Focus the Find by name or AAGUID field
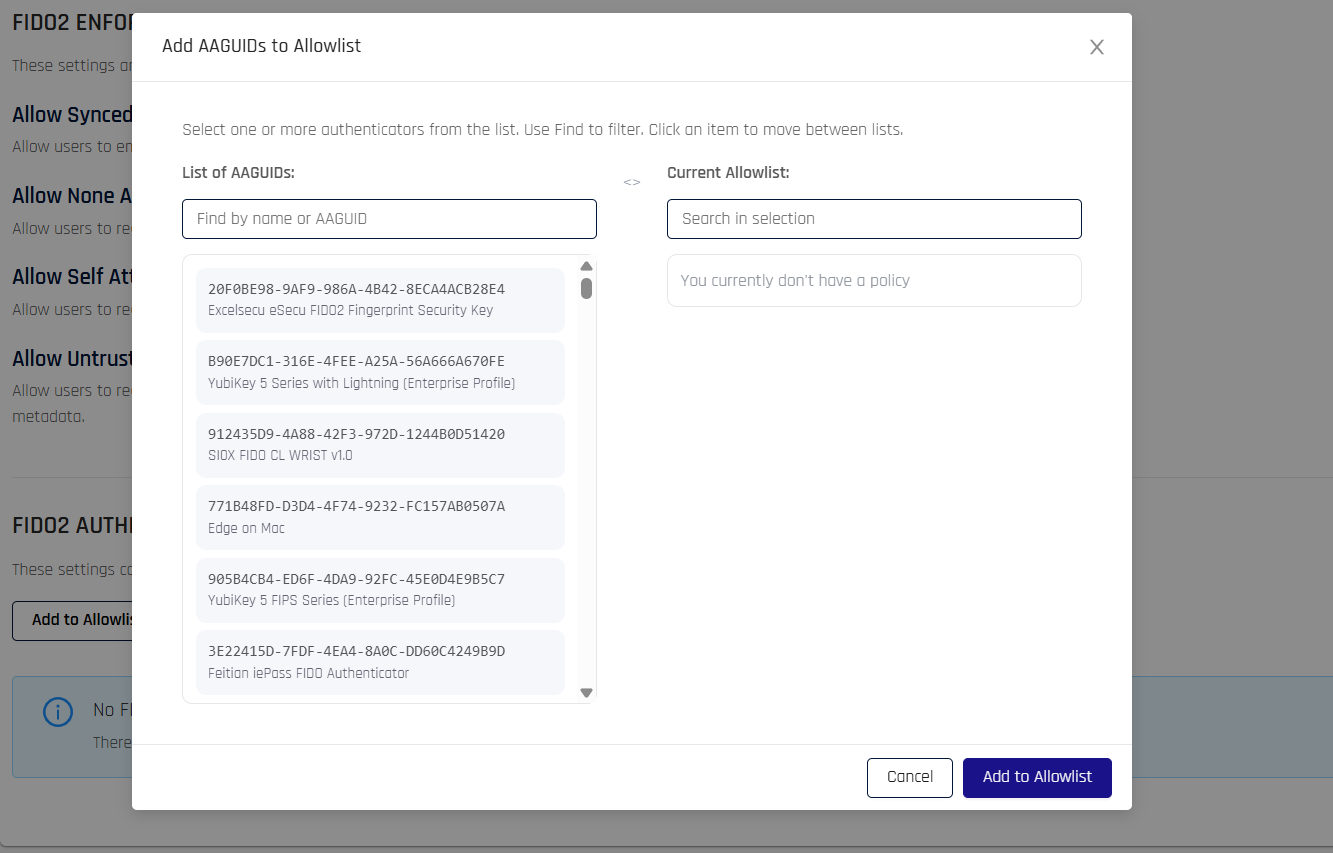 389,219
